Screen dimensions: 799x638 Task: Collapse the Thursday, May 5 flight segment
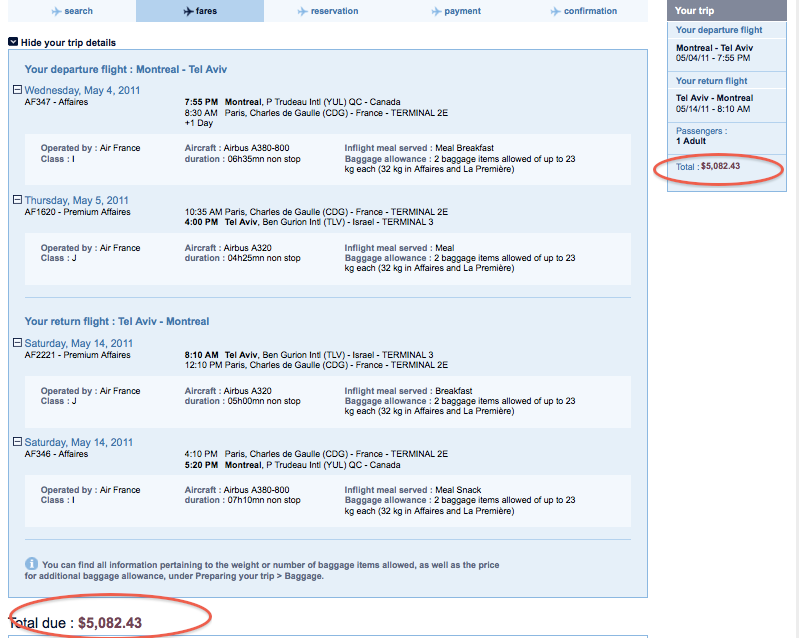click(x=18, y=200)
